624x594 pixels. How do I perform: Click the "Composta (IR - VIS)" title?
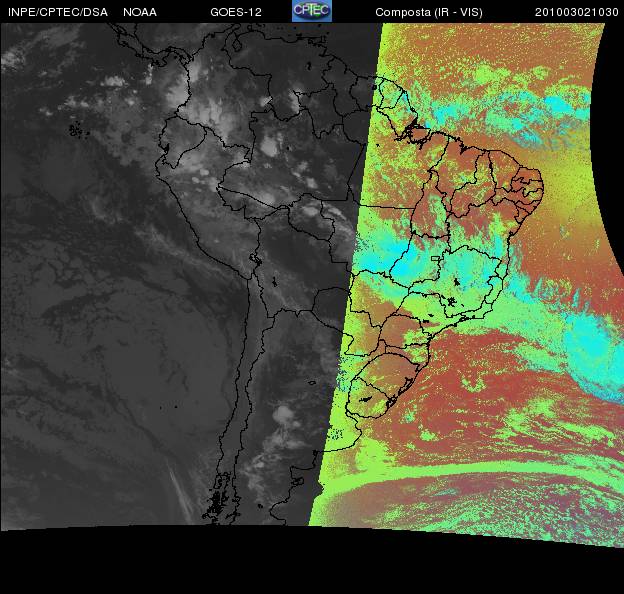click(x=429, y=13)
